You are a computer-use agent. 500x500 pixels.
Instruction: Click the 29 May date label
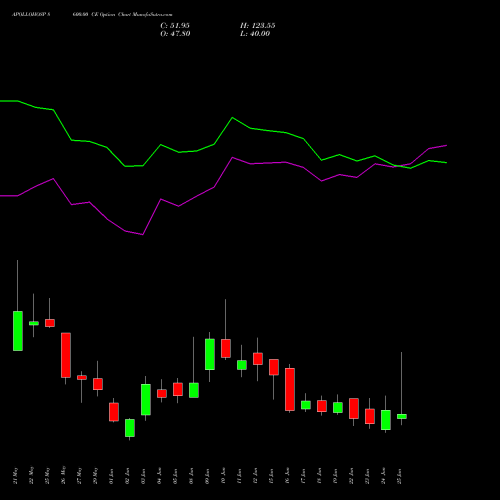click(x=95, y=476)
